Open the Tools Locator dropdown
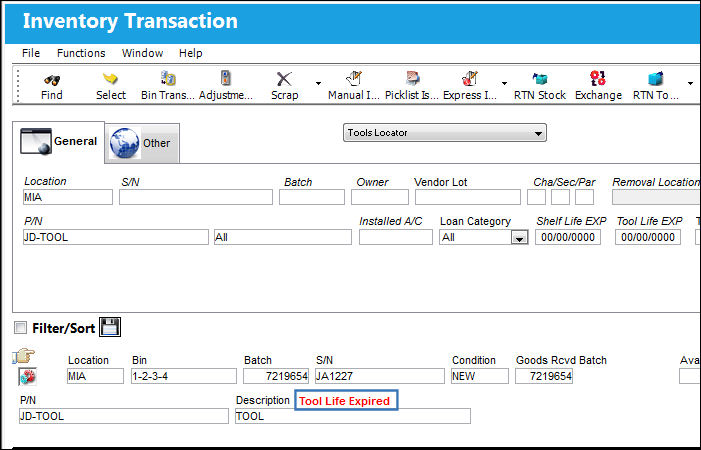 444,133
